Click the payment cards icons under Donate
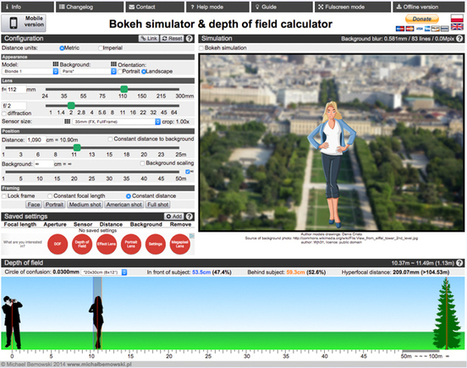Screen dimensions: 467x368 [x=422, y=29]
